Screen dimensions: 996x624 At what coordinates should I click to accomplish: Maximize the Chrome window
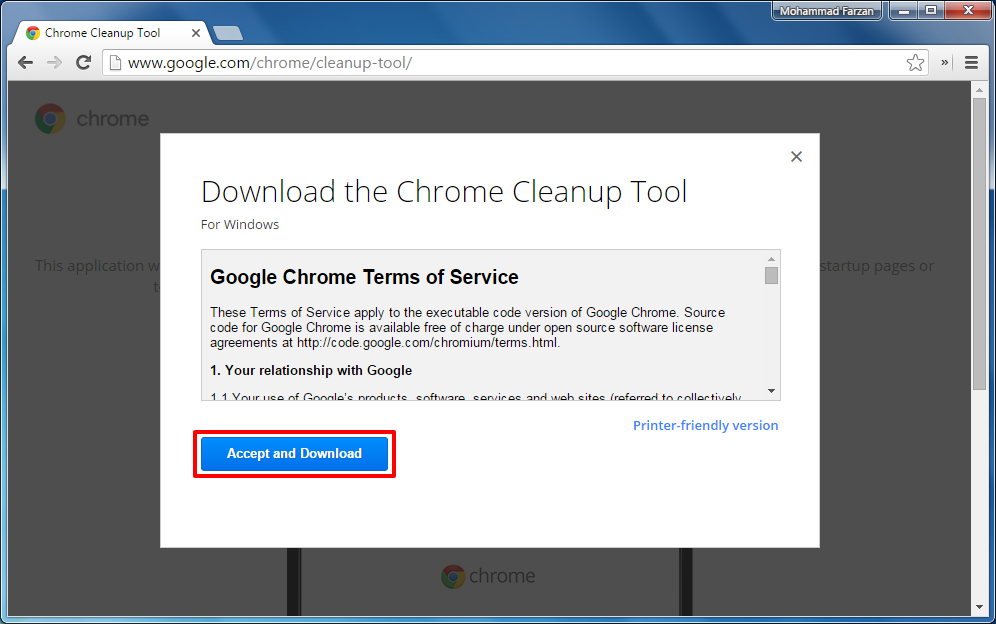click(x=931, y=11)
